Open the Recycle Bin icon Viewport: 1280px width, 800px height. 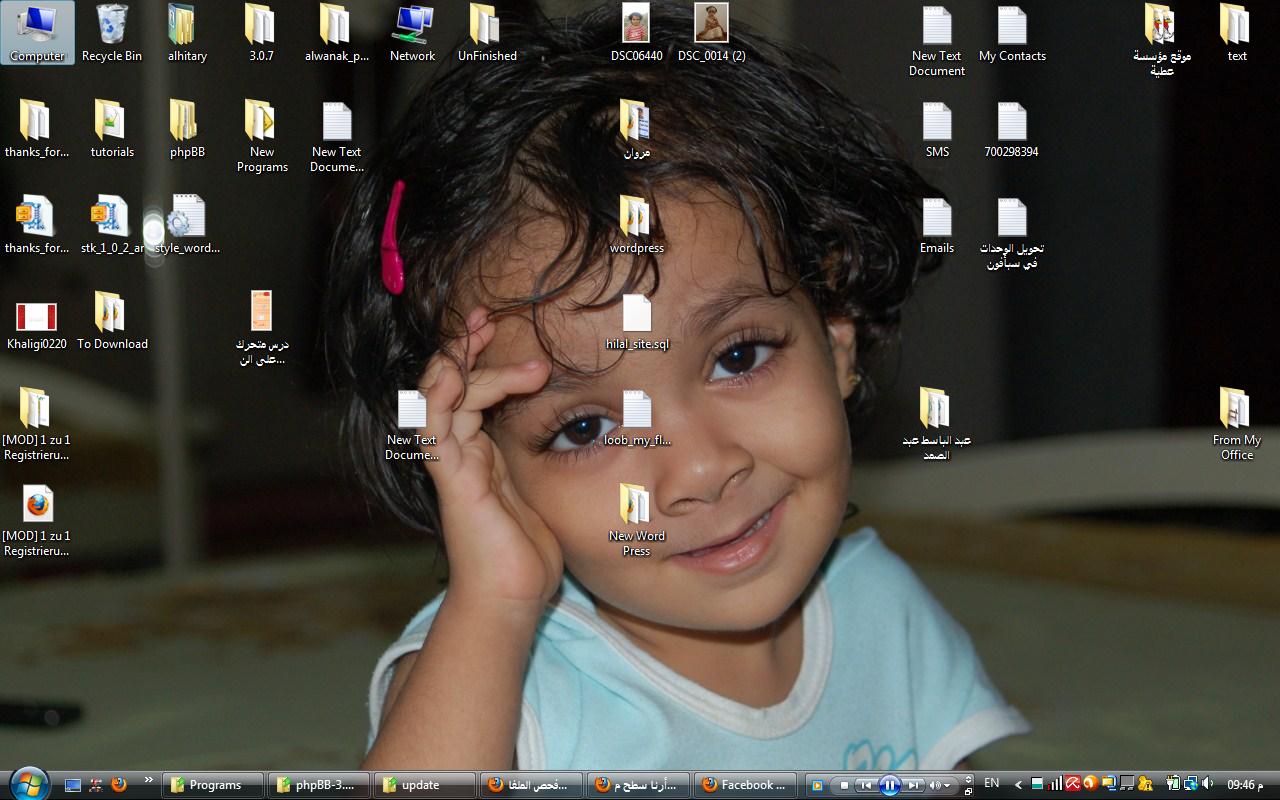[112, 32]
